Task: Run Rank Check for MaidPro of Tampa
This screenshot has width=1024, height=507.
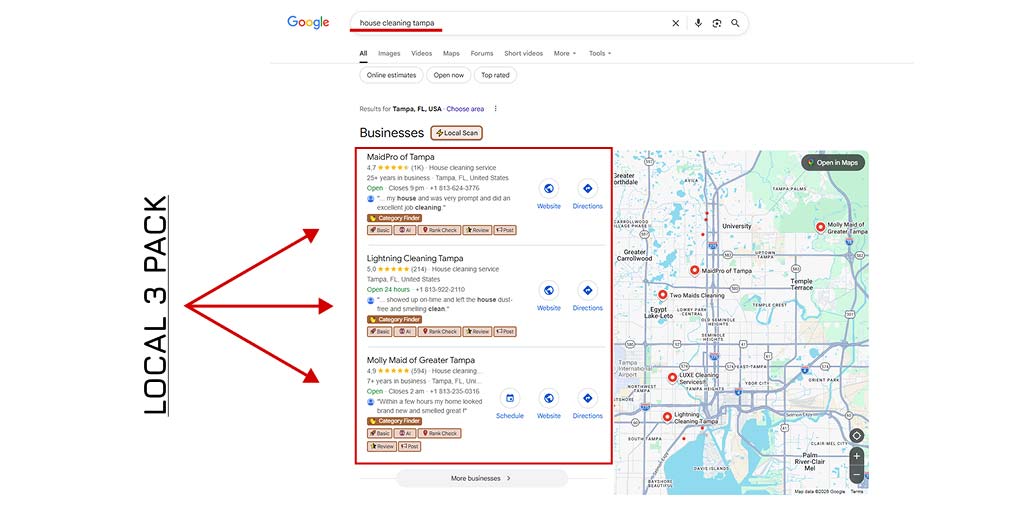Action: (x=439, y=230)
